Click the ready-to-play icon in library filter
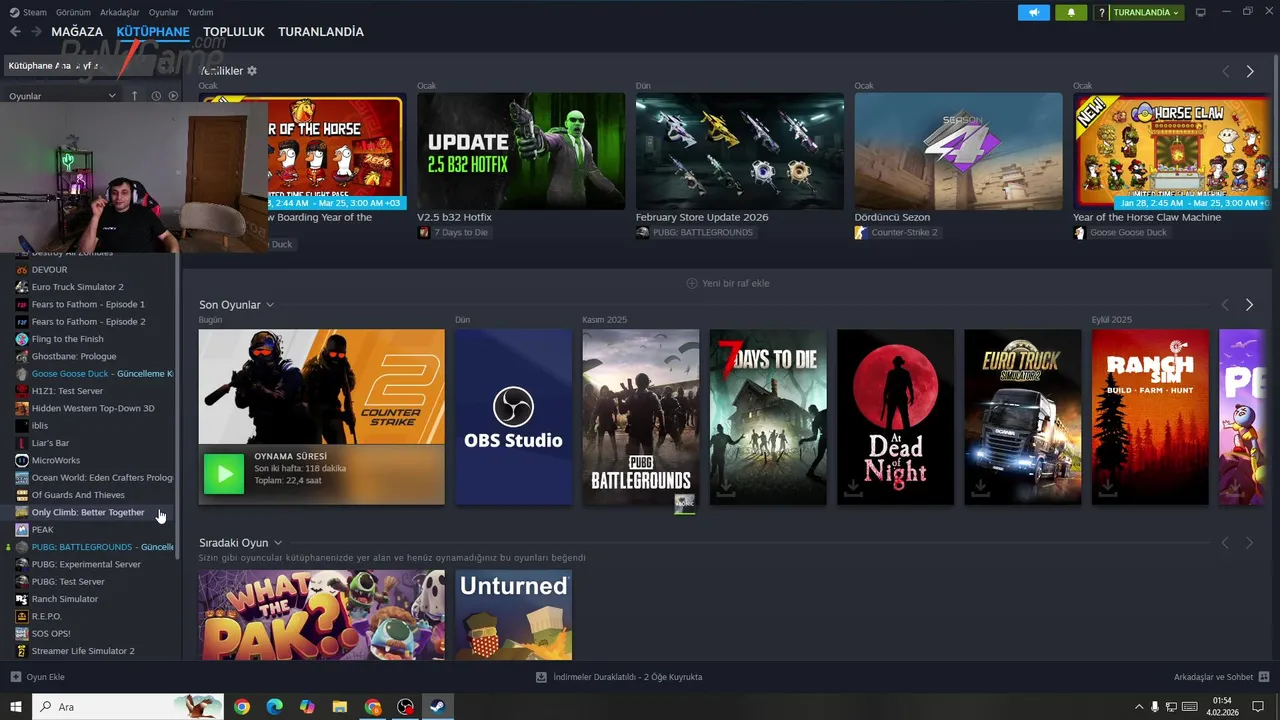 (173, 96)
